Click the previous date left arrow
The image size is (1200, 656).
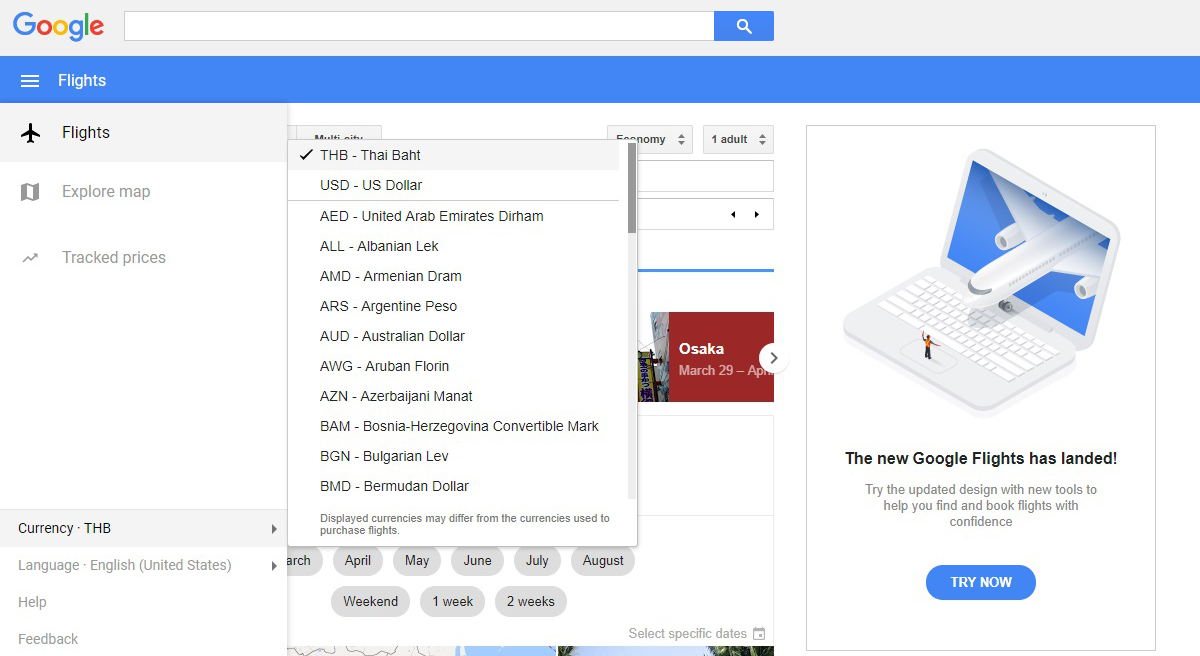pos(733,215)
